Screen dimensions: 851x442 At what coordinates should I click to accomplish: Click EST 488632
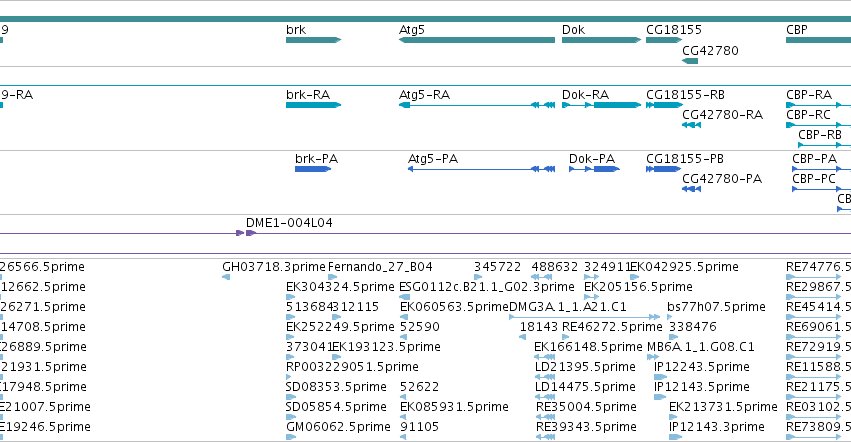click(x=555, y=267)
